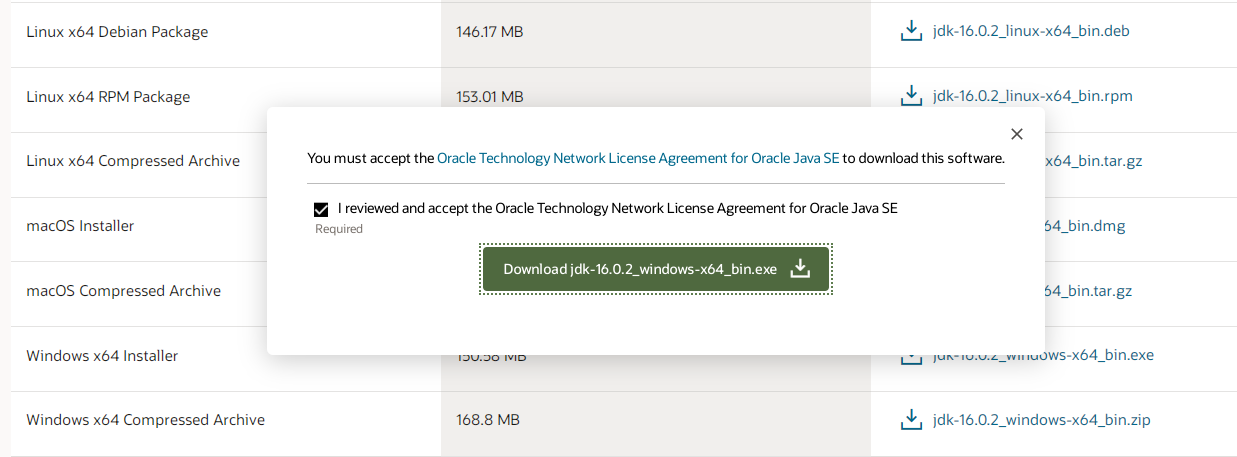Select the Linux x64 Compressed Archive label

(x=133, y=161)
